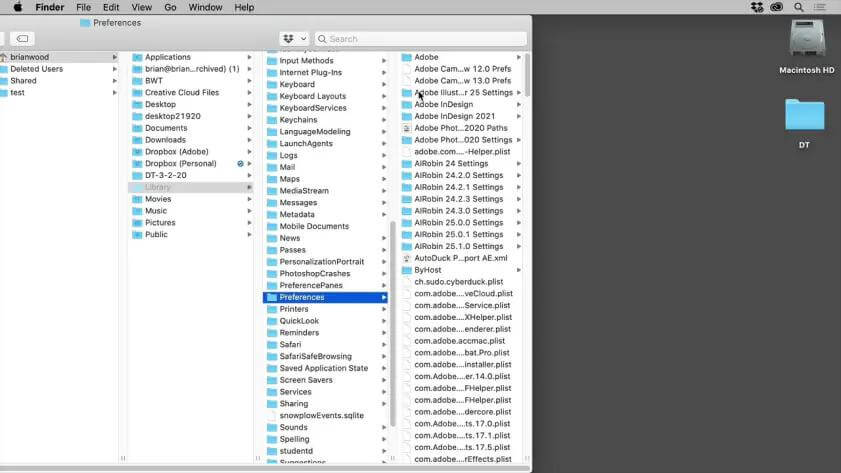Image resolution: width=841 pixels, height=473 pixels.
Task: Click the Adobe InDesign 2021 file icon
Action: (x=406, y=116)
